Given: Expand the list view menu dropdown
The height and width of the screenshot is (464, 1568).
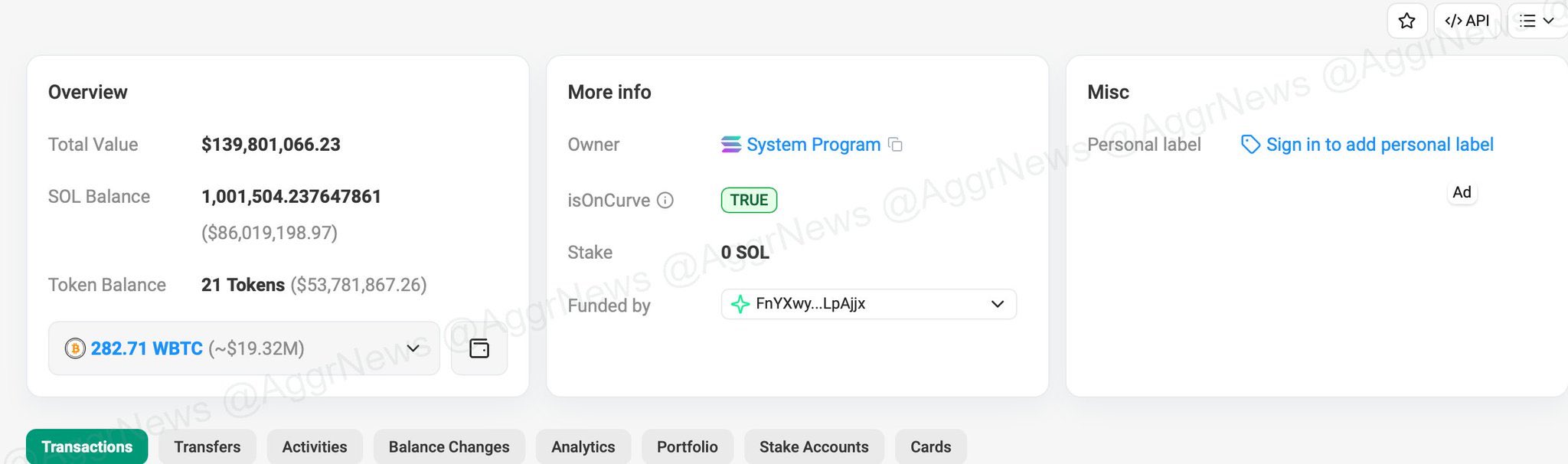Looking at the screenshot, I should 1537,21.
